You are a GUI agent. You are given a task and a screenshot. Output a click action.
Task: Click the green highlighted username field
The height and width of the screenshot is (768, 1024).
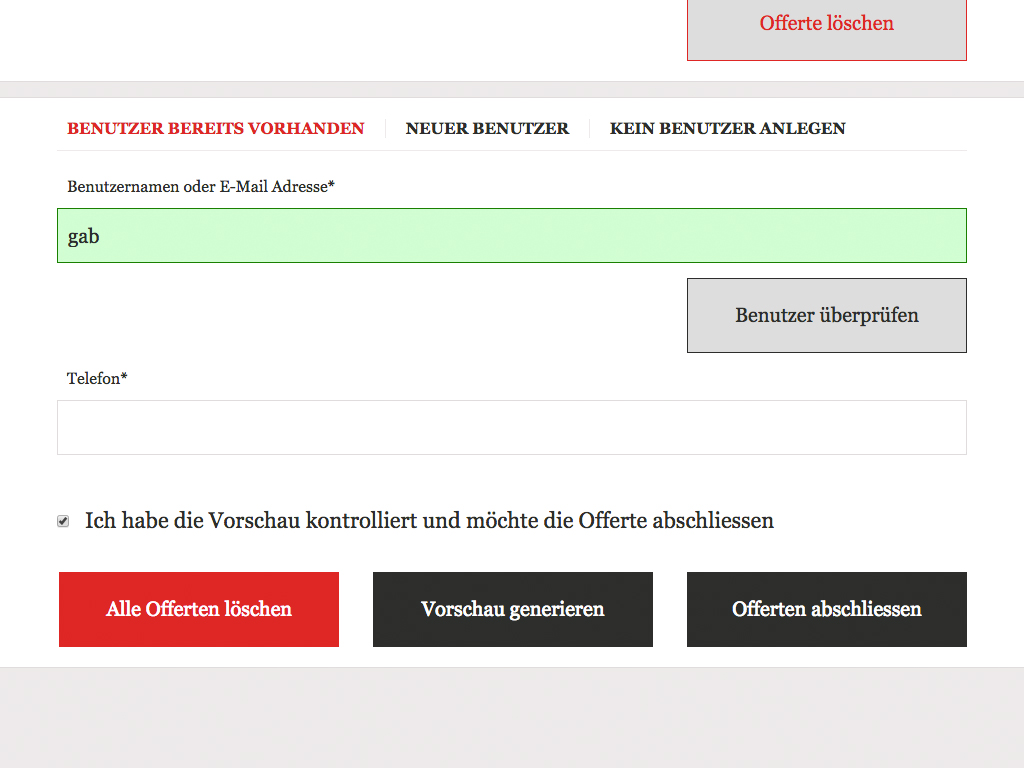coord(512,235)
